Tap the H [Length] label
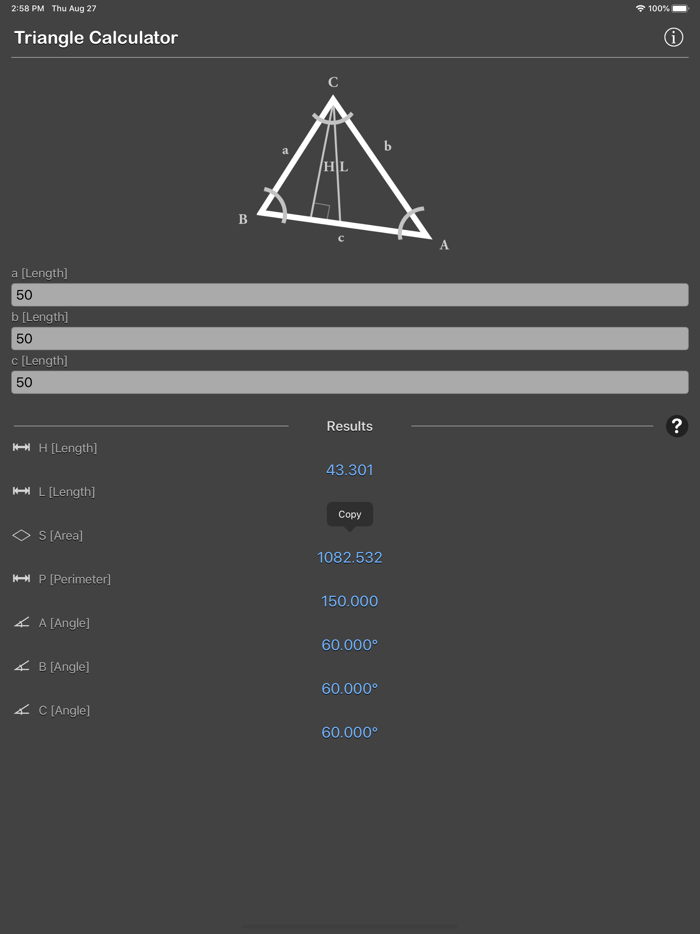 click(x=67, y=448)
